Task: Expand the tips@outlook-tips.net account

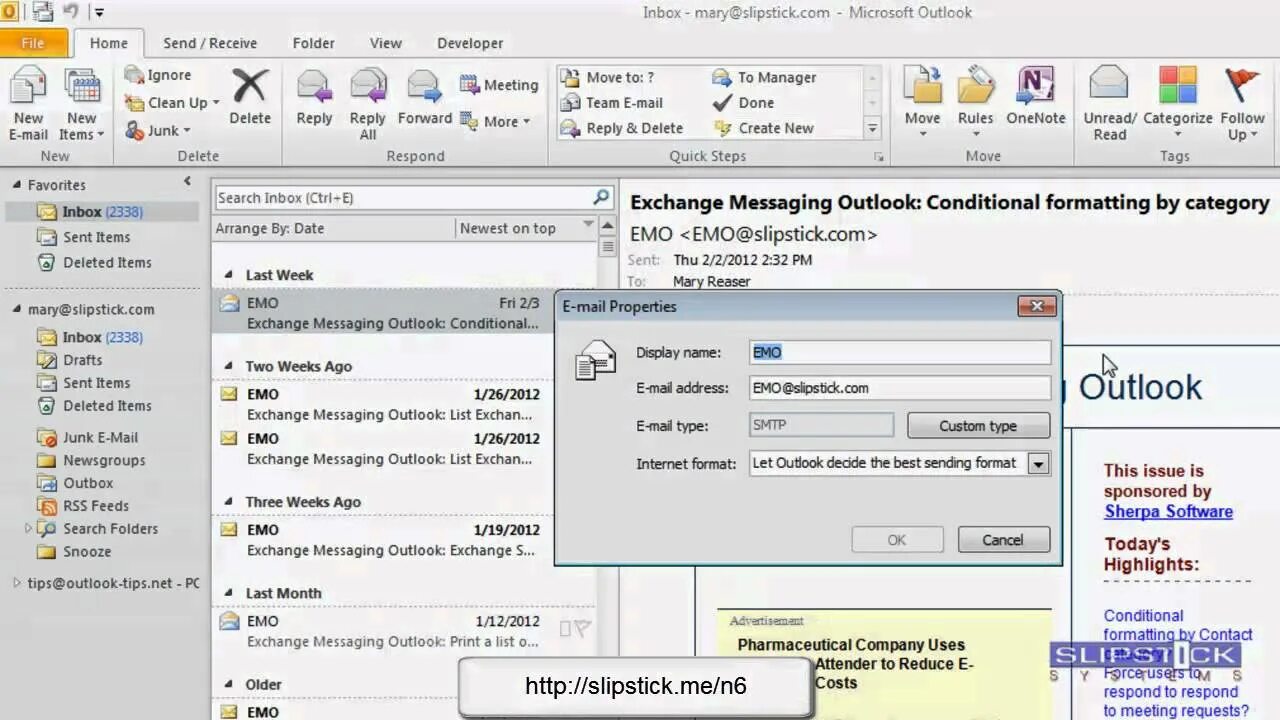Action: (17, 583)
